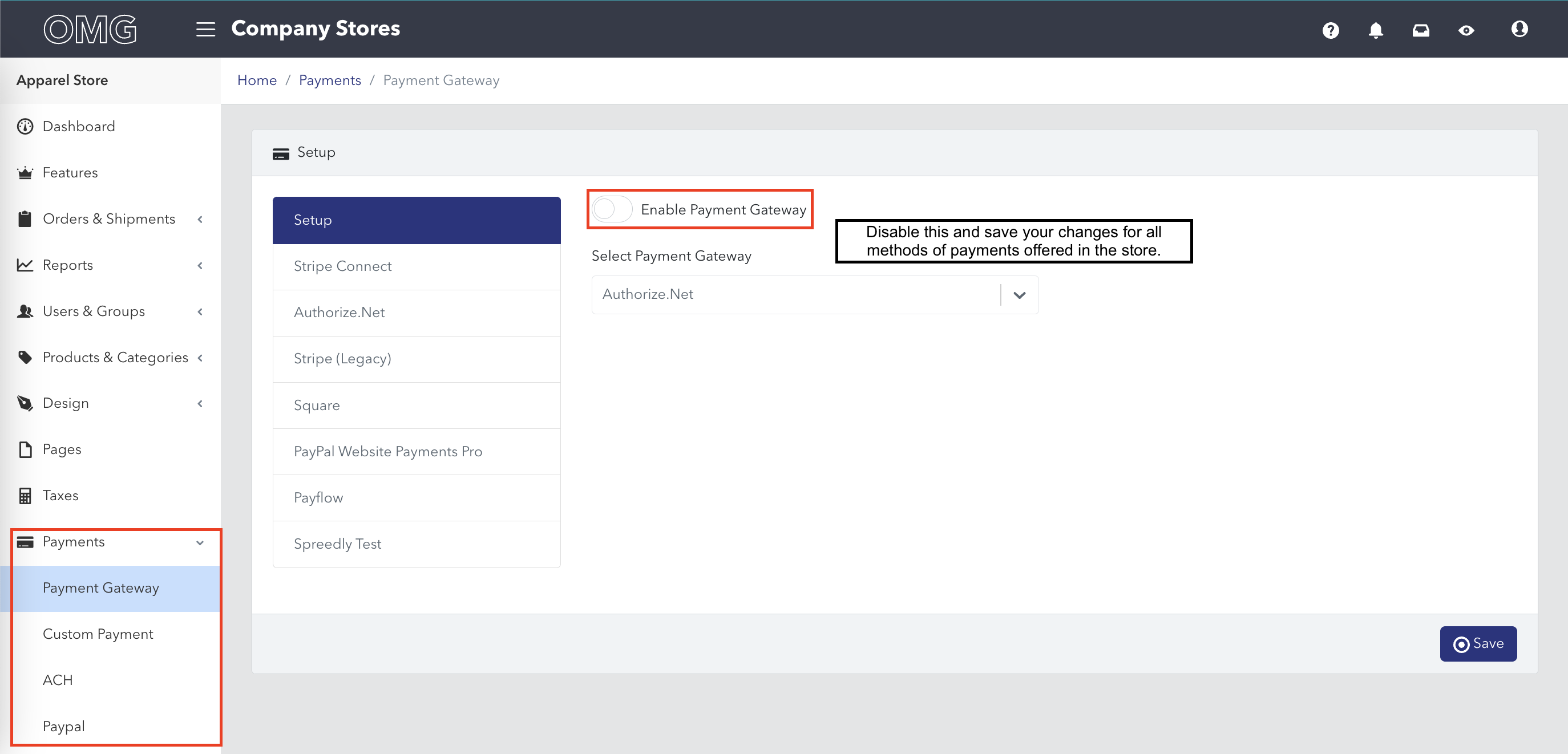Viewport: 1568px width, 754px height.
Task: Open the Stripe Connect tab
Action: 417,266
